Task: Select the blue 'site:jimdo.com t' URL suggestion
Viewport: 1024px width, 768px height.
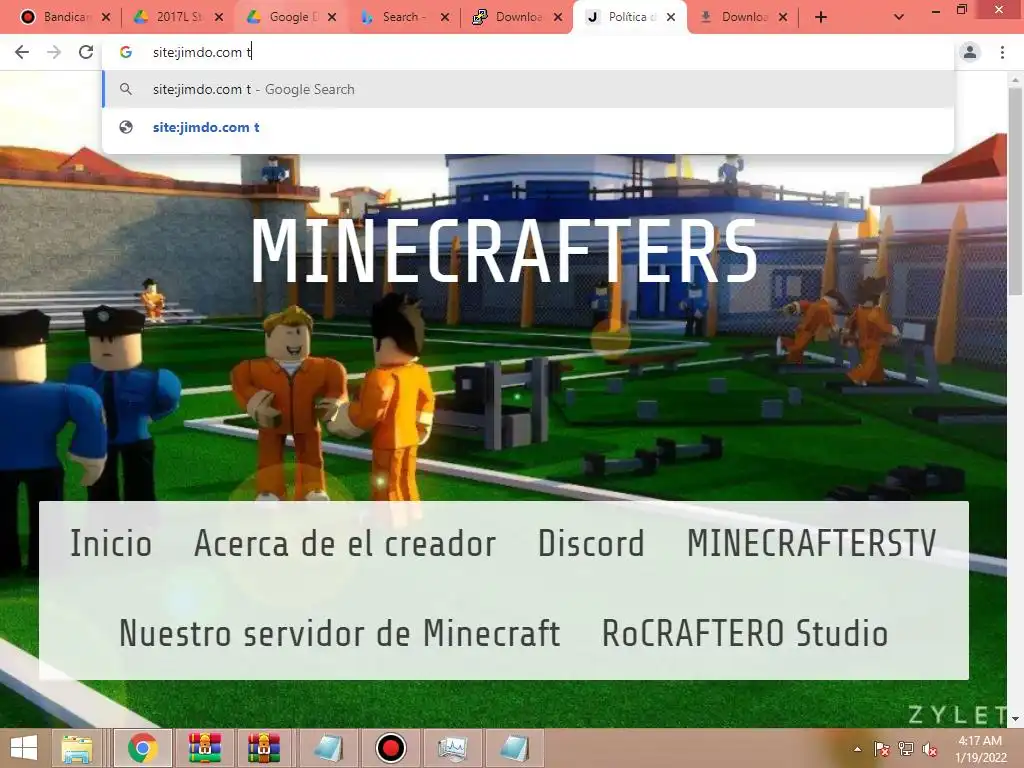Action: (x=528, y=127)
